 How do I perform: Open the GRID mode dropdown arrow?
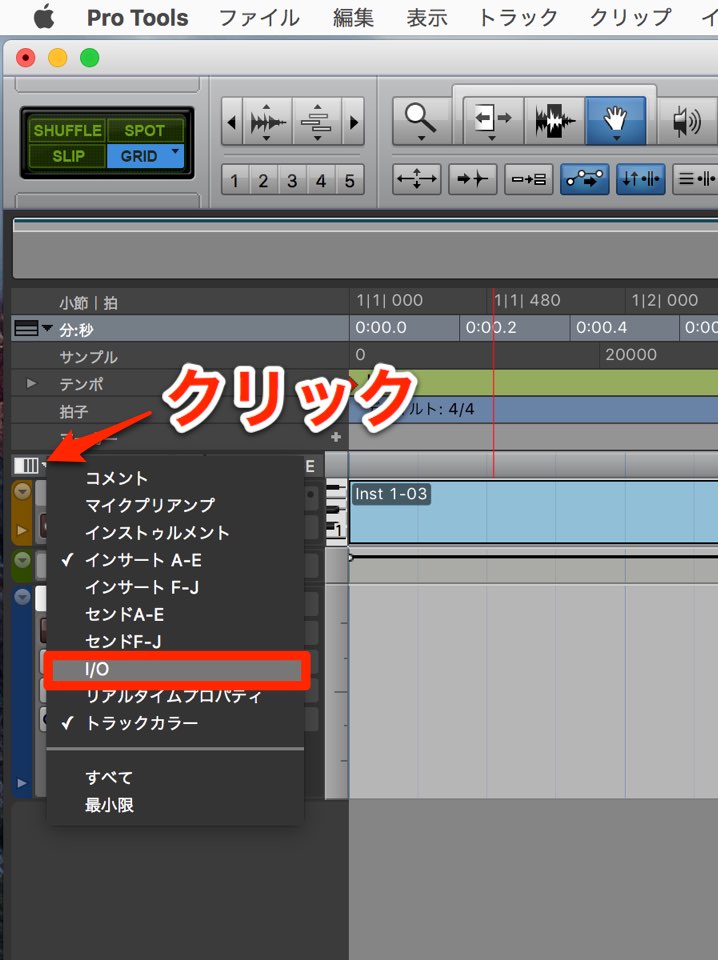point(176,151)
